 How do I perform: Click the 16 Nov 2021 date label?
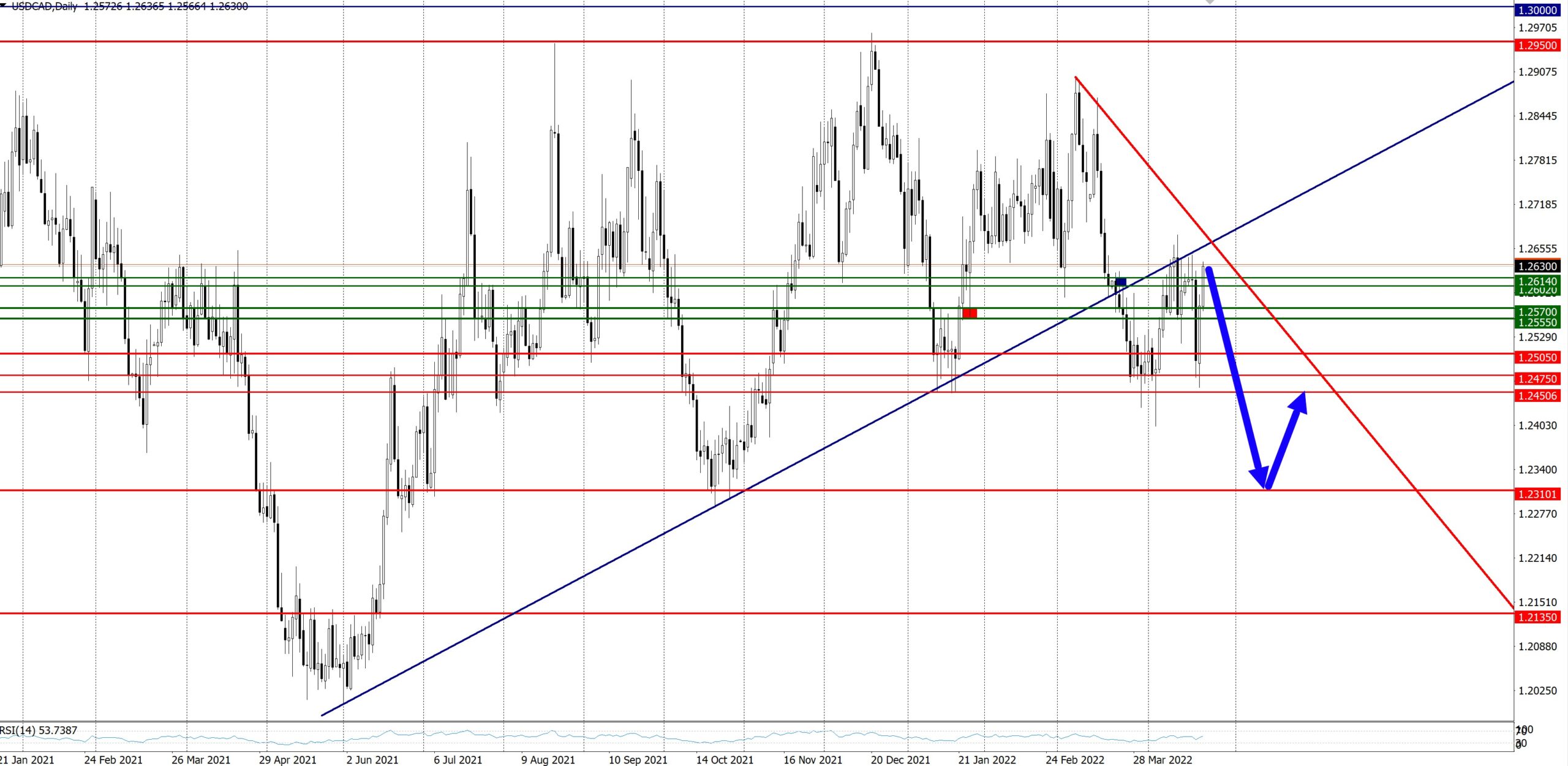(813, 760)
